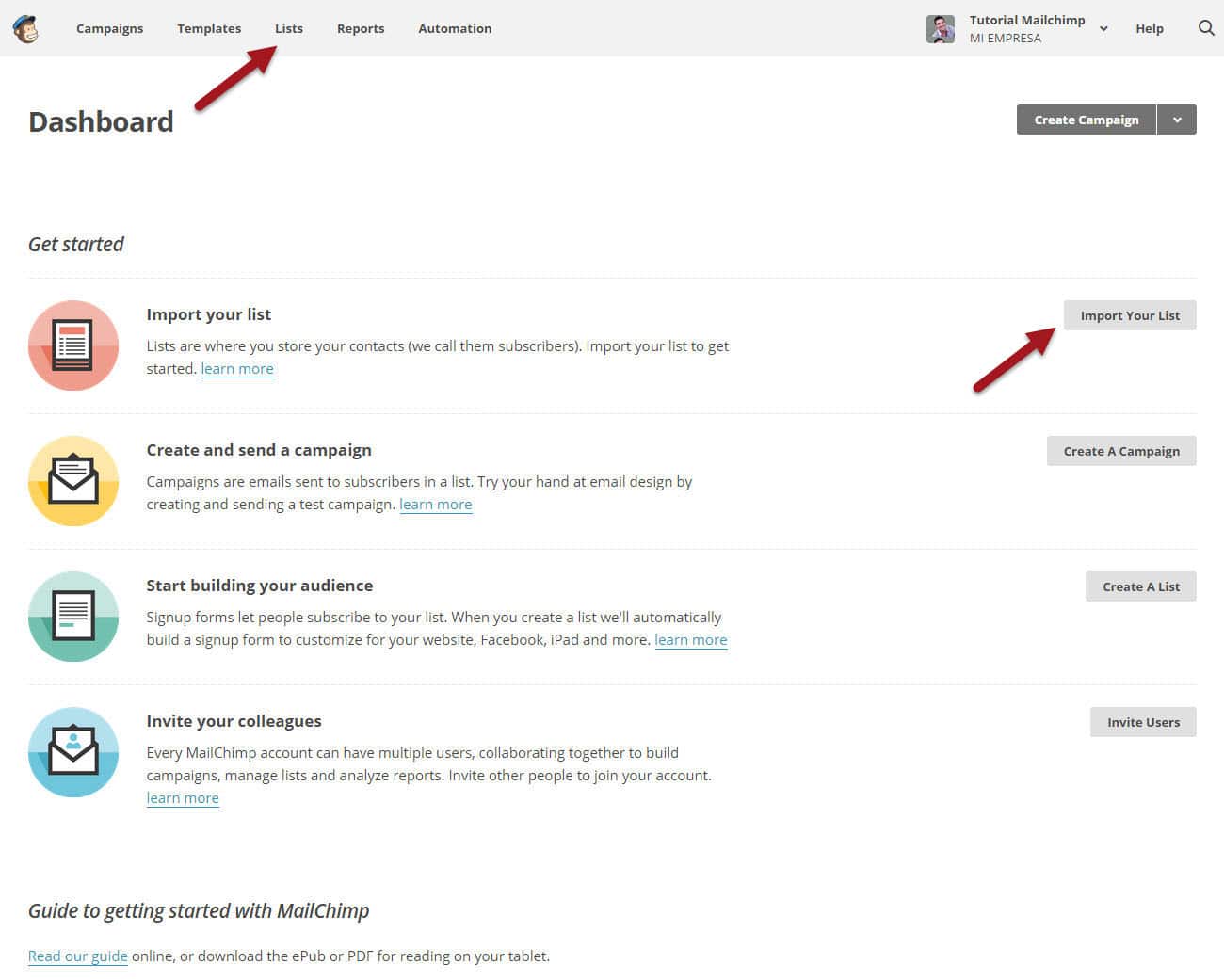Image resolution: width=1224 pixels, height=980 pixels.
Task: Click the Create and send a campaign heading
Action: 259,450
